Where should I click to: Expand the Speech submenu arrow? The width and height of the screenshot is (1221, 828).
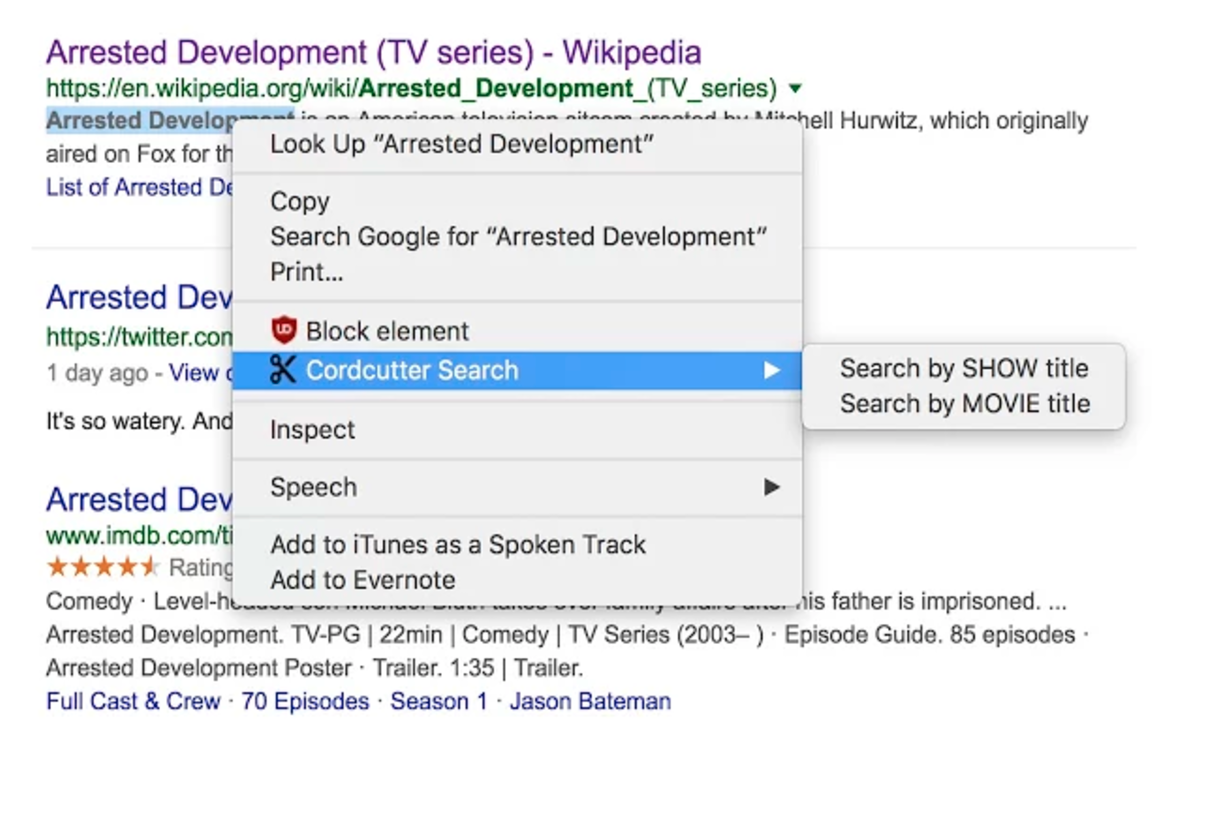coord(772,487)
